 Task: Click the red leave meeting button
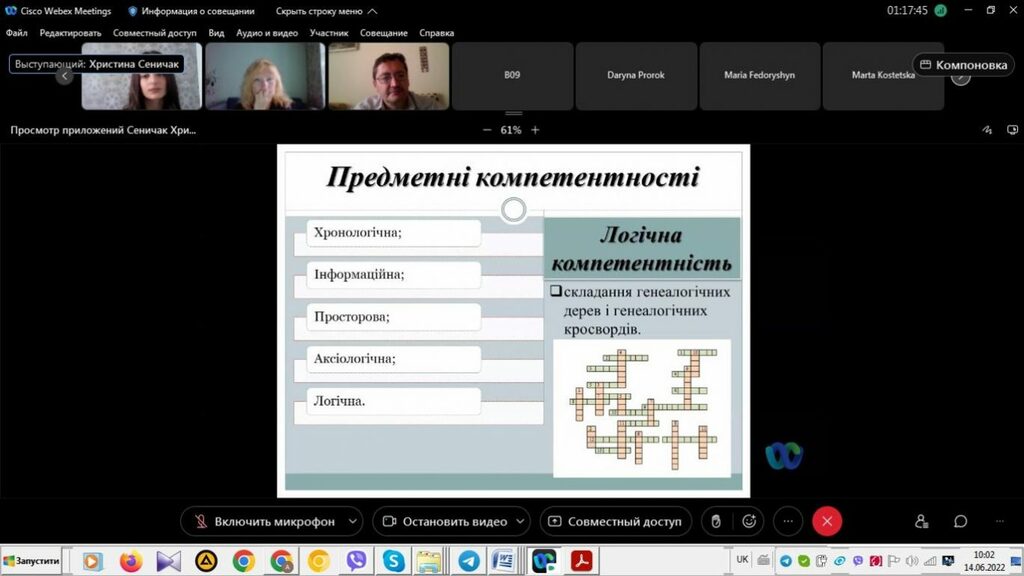click(x=827, y=521)
